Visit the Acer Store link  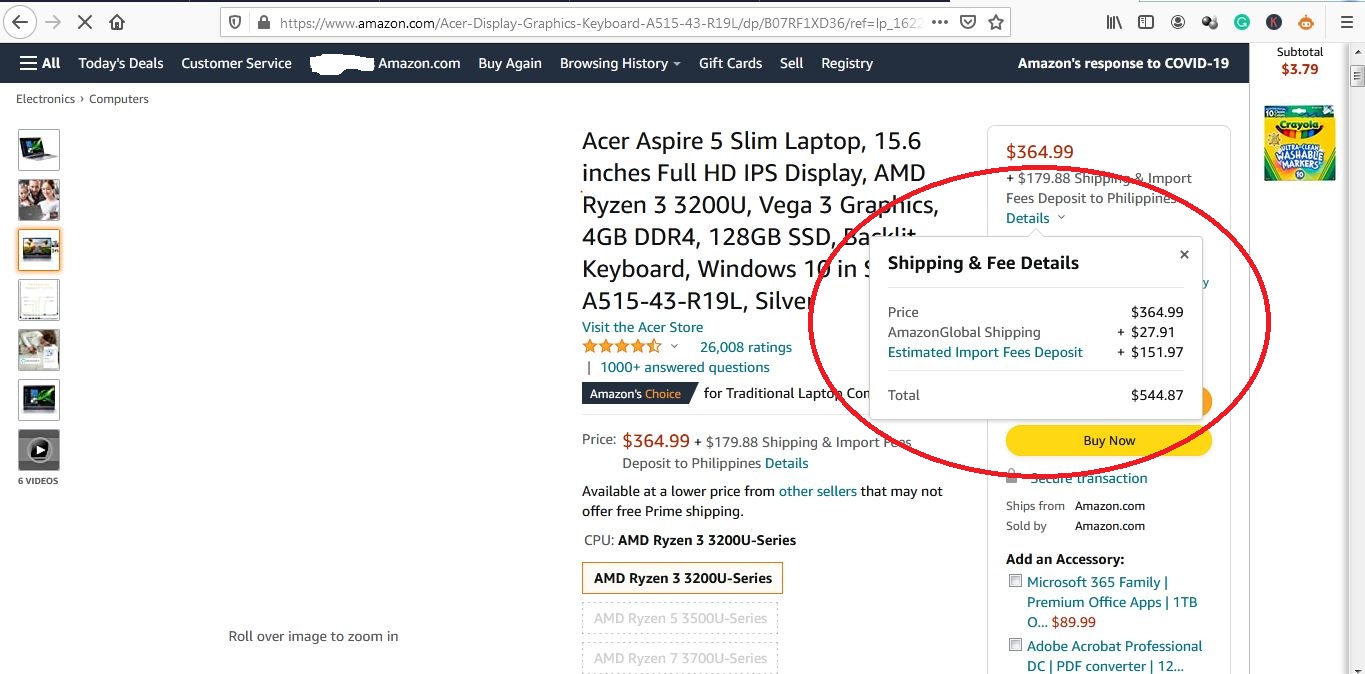642,327
